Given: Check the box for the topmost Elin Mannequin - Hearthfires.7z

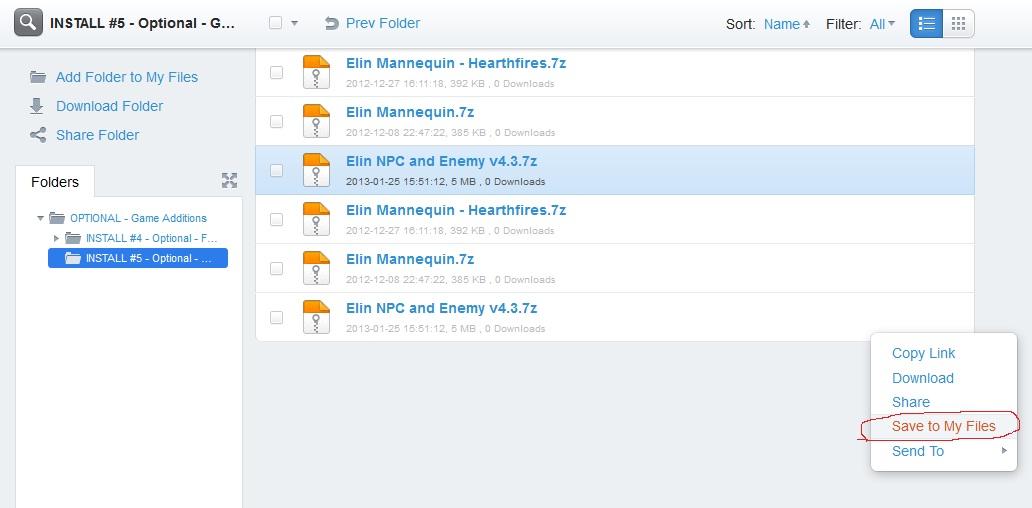Looking at the screenshot, I should click(x=277, y=72).
